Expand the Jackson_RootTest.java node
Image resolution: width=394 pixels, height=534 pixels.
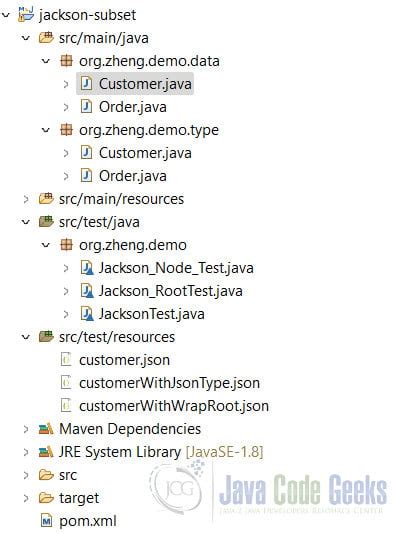[66, 291]
